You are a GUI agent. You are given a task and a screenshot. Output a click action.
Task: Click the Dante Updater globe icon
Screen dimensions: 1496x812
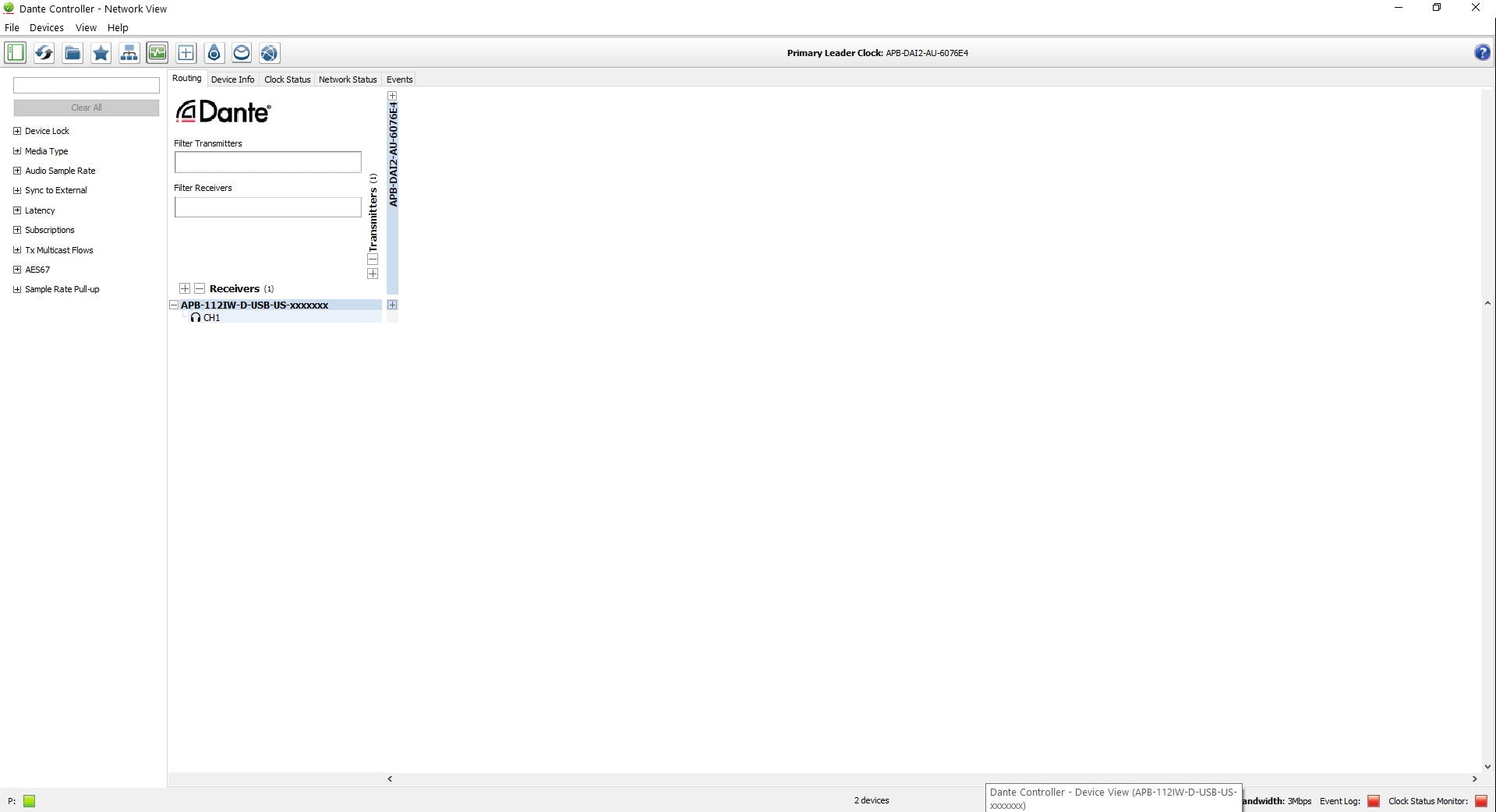(x=269, y=53)
